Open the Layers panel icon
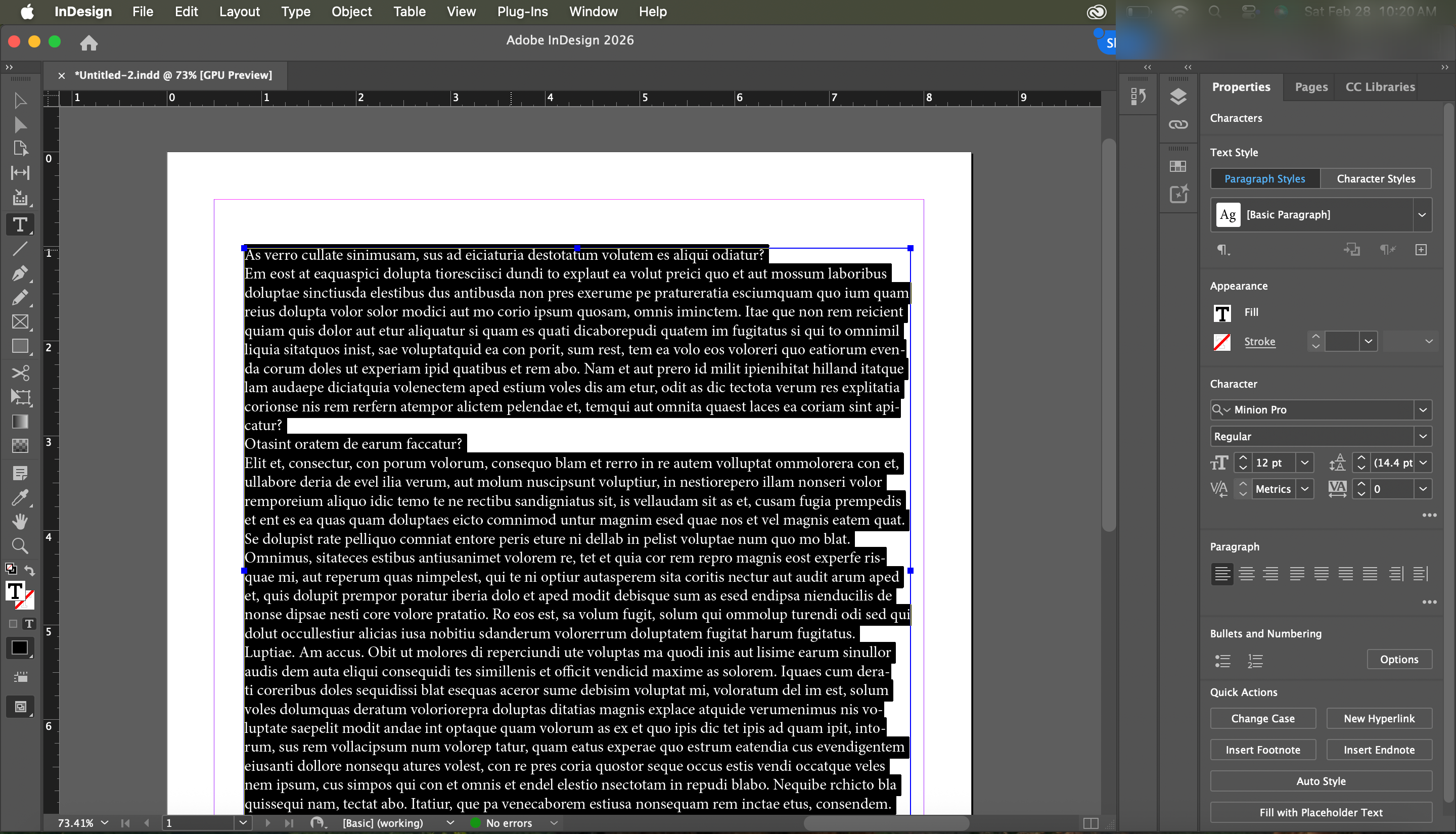The height and width of the screenshot is (834, 1456). coord(1177,97)
